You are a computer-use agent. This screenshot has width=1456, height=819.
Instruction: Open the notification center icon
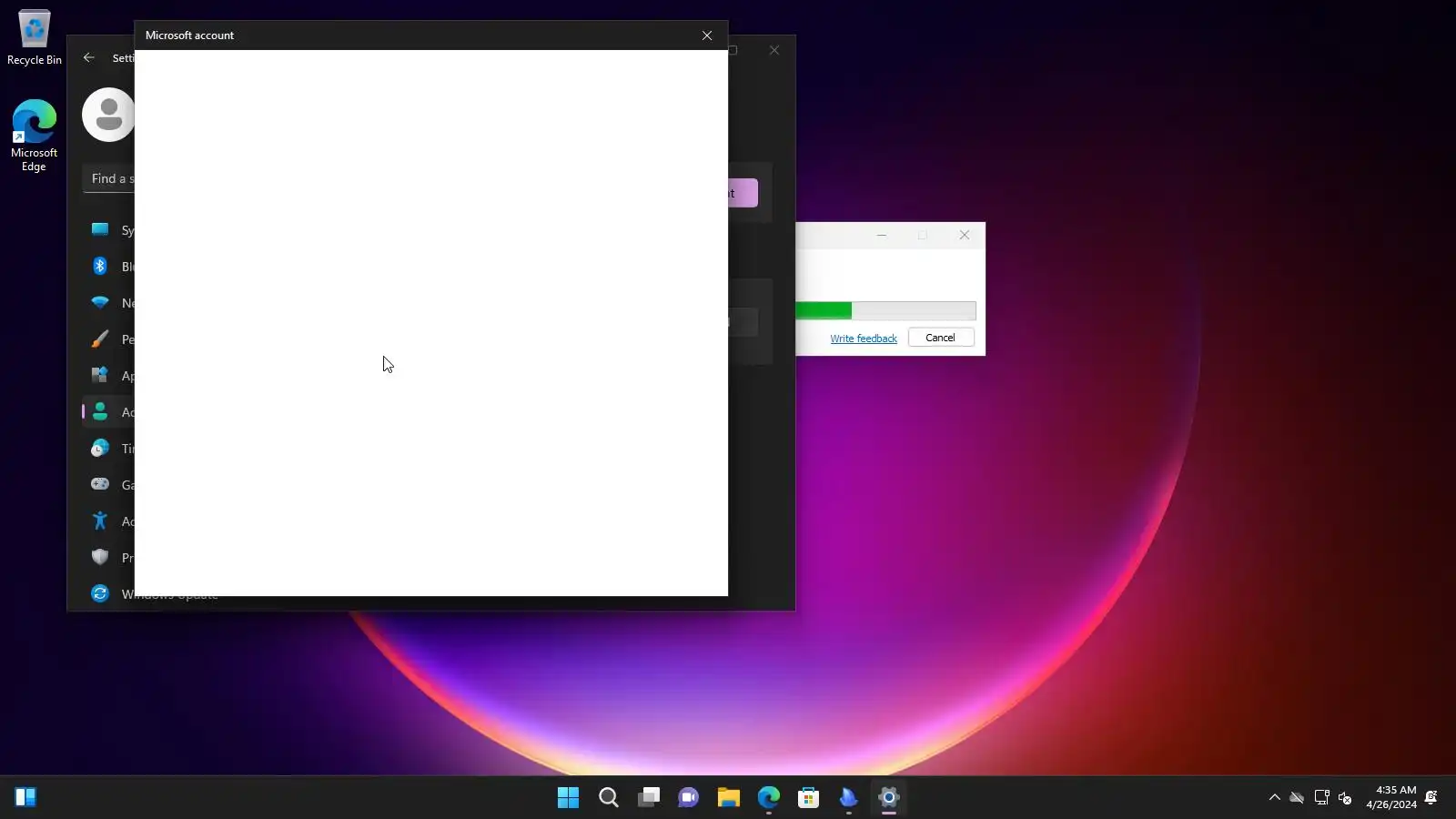(x=1431, y=798)
